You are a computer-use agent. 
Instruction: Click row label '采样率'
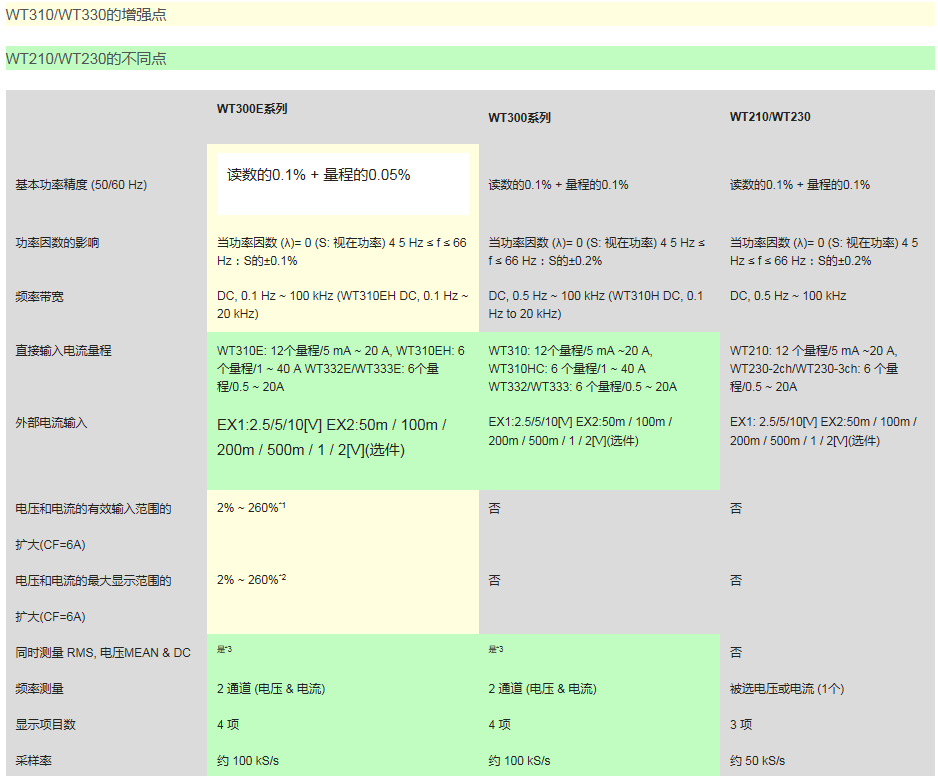click(x=34, y=760)
